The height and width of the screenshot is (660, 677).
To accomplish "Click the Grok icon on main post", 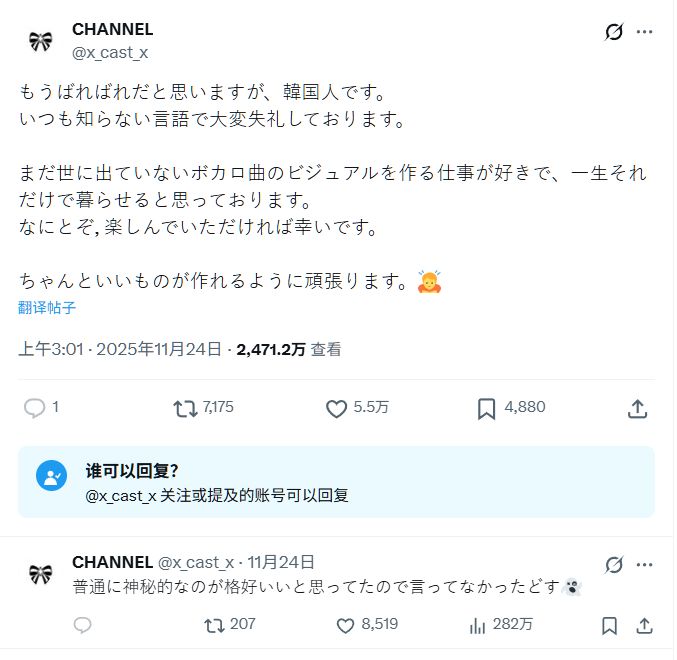I will (614, 32).
